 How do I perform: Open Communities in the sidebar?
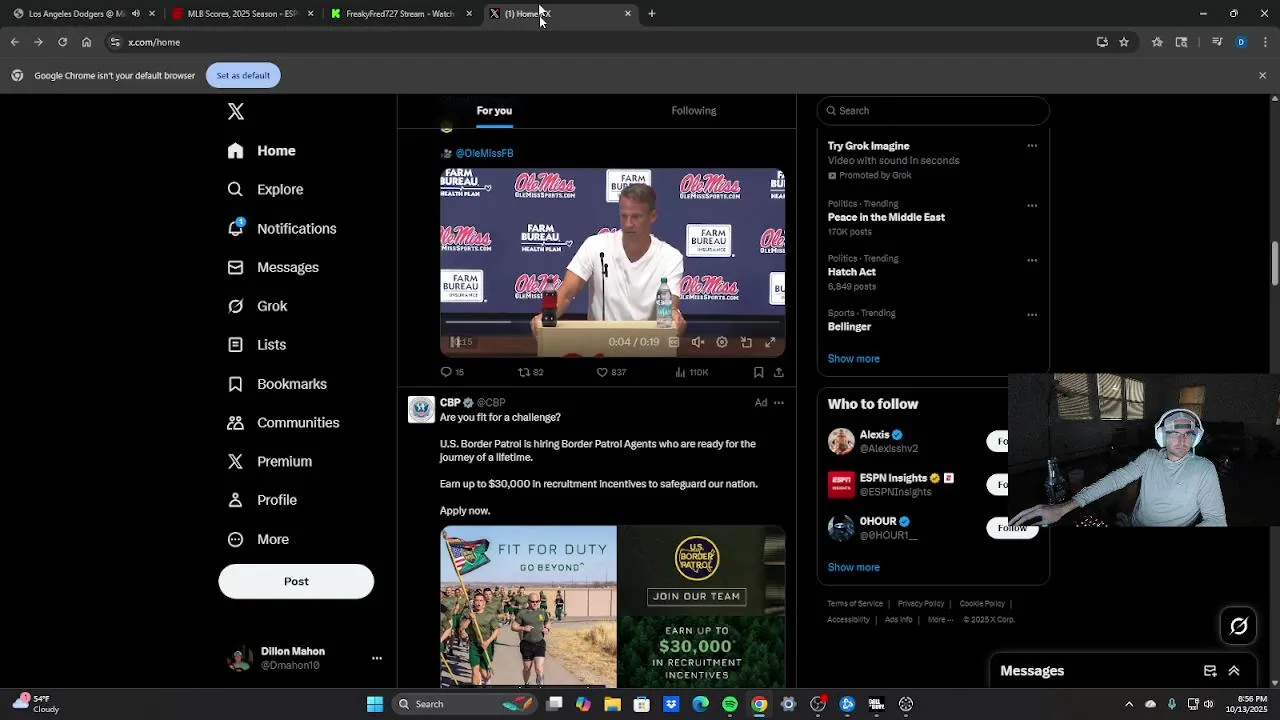[283, 423]
